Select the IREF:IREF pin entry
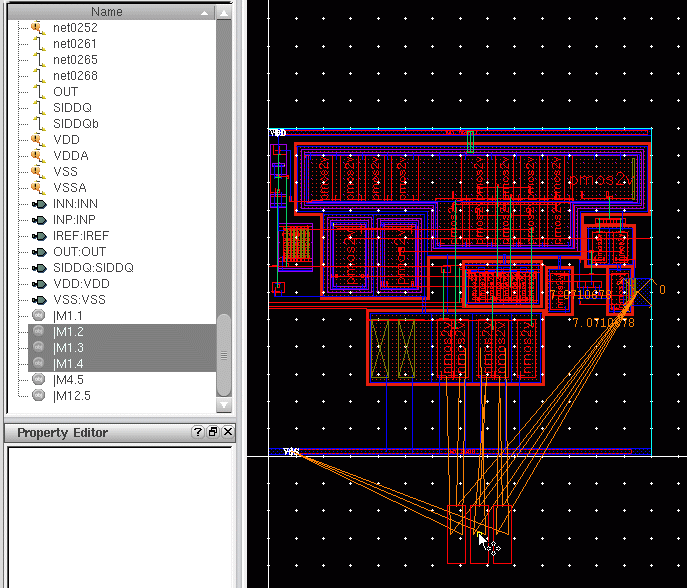The width and height of the screenshot is (687, 588). tap(81, 236)
